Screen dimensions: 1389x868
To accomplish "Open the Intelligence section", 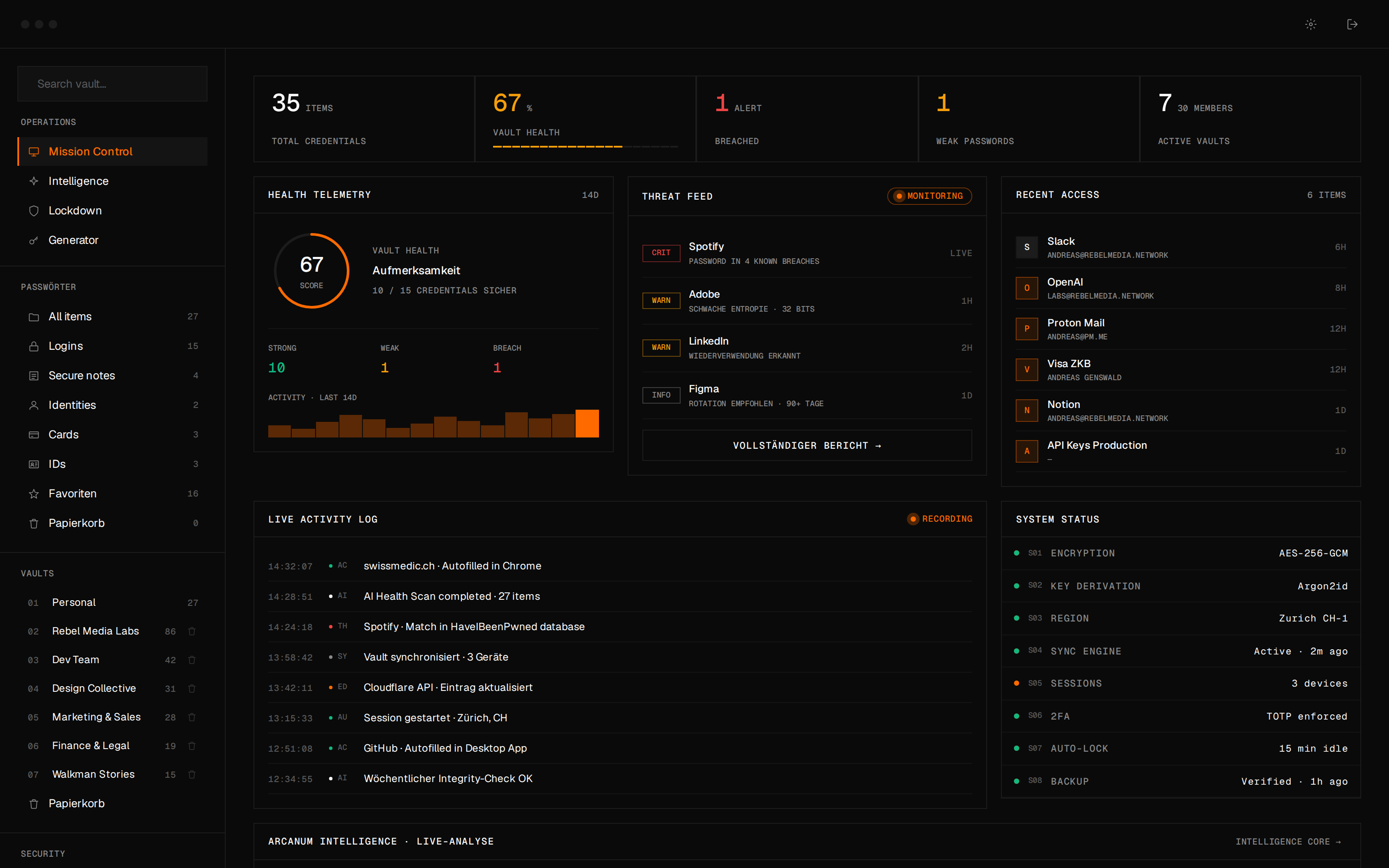I will [112, 181].
